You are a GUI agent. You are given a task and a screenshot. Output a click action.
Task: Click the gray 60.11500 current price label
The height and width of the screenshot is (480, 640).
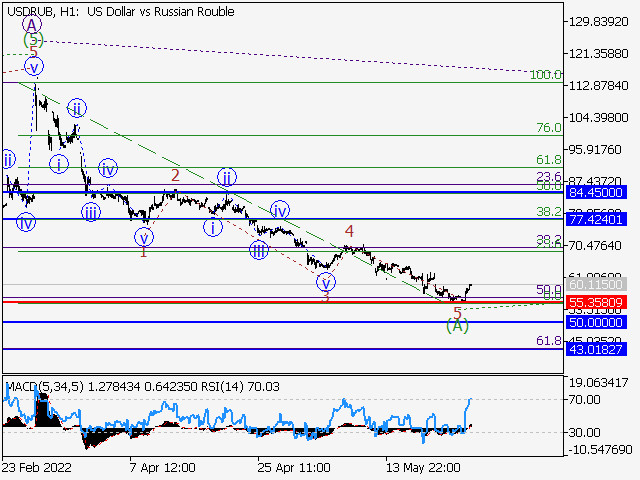(596, 284)
